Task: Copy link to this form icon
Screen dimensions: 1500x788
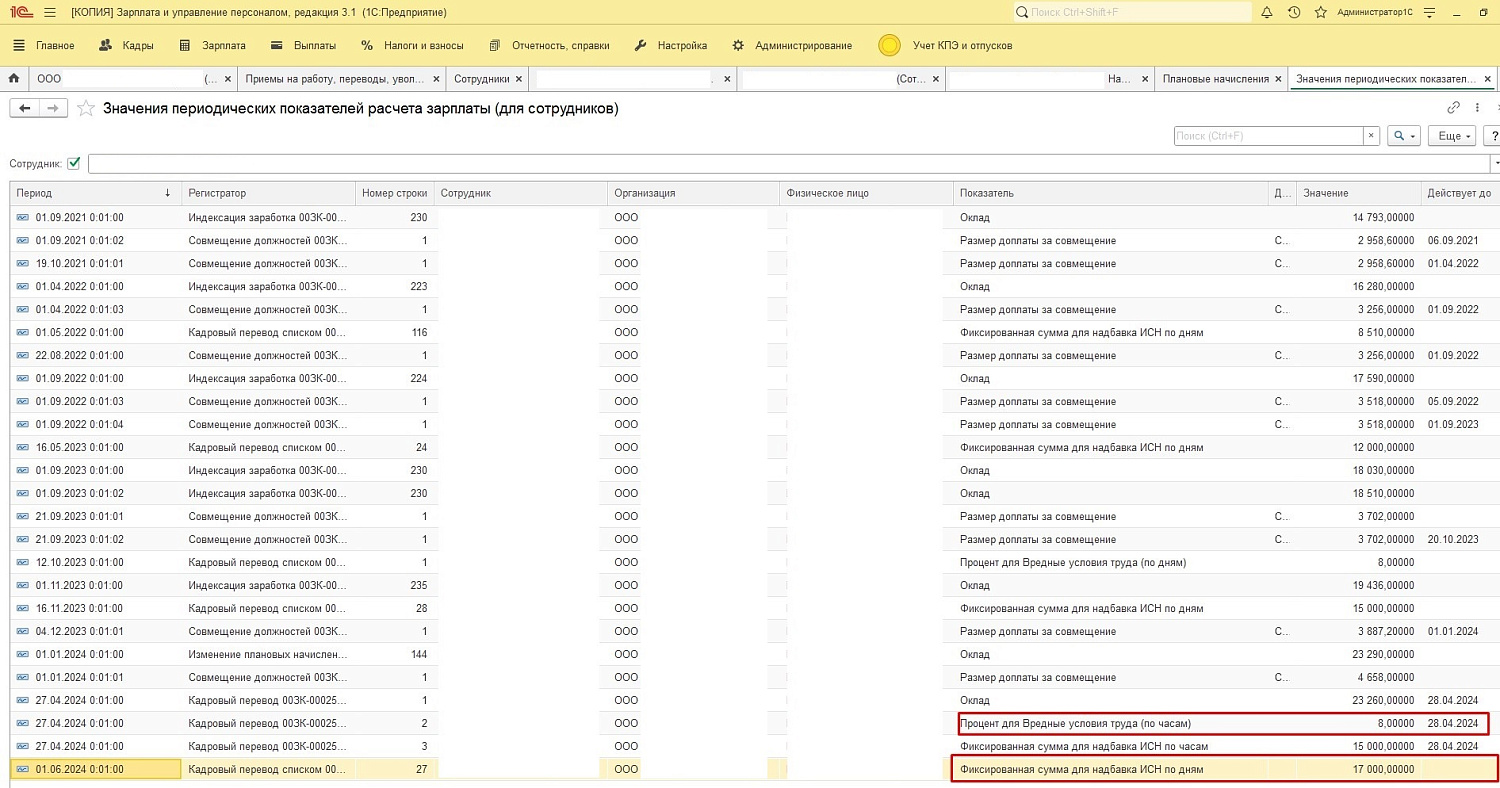Action: [x=1453, y=108]
